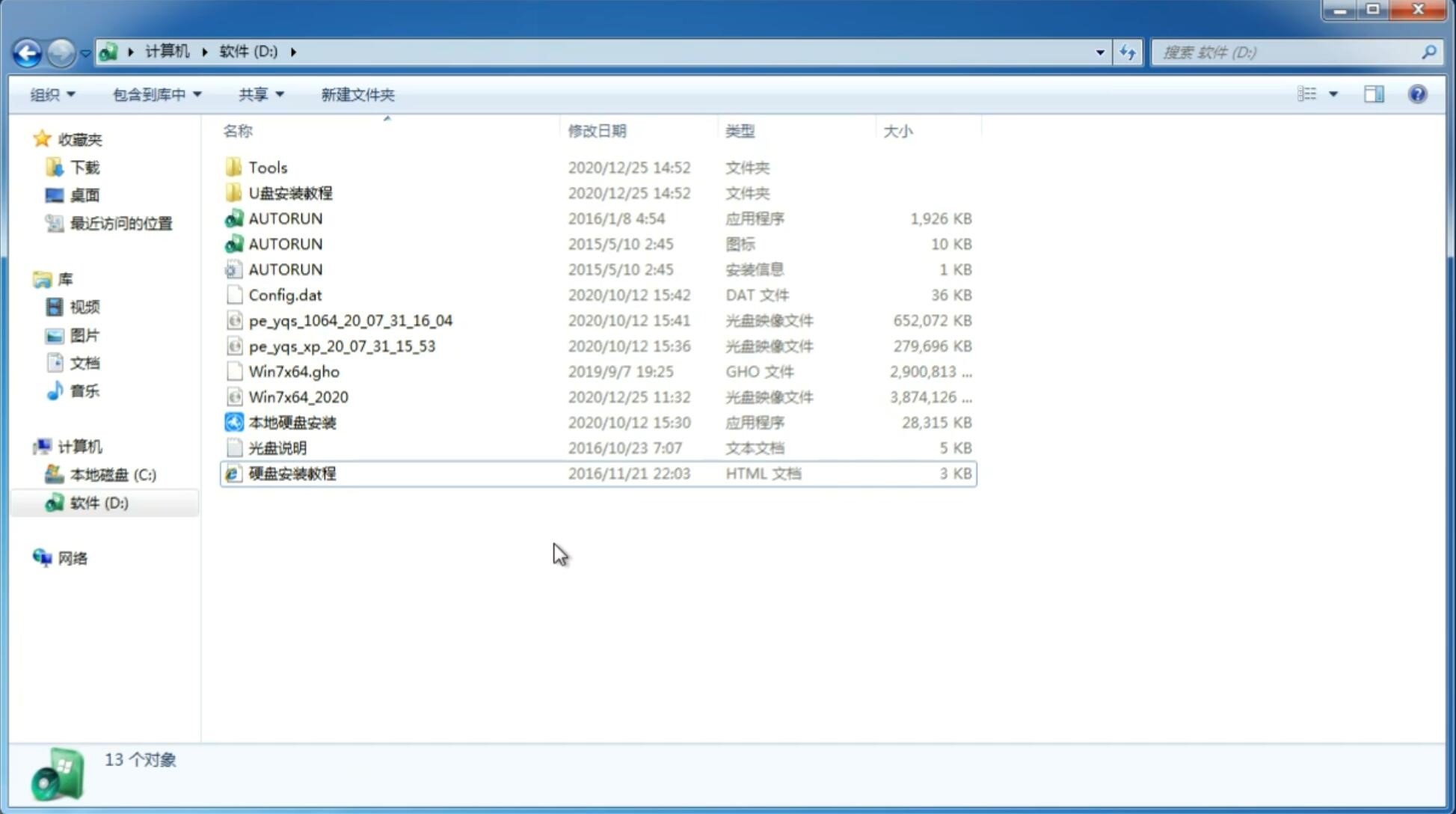Click 包含到库中 button
The image size is (1456, 814).
(x=155, y=94)
